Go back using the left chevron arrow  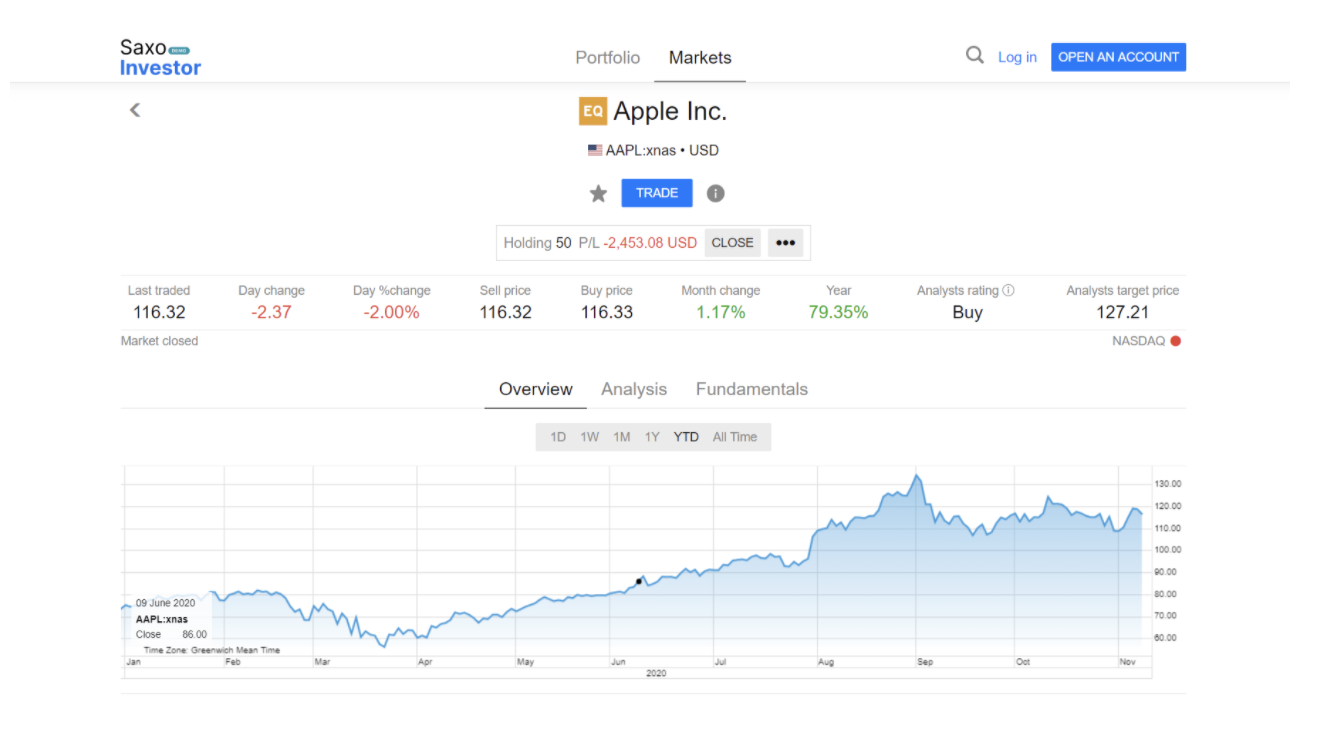tap(135, 110)
